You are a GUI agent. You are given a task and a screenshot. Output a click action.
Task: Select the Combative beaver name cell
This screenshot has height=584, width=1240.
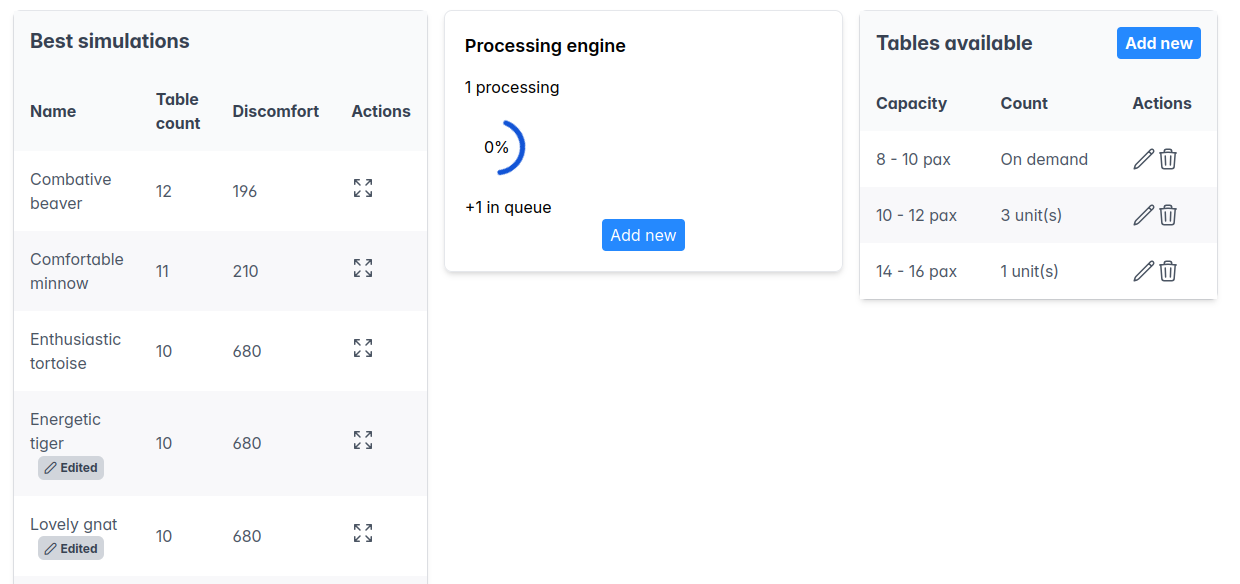(x=71, y=191)
